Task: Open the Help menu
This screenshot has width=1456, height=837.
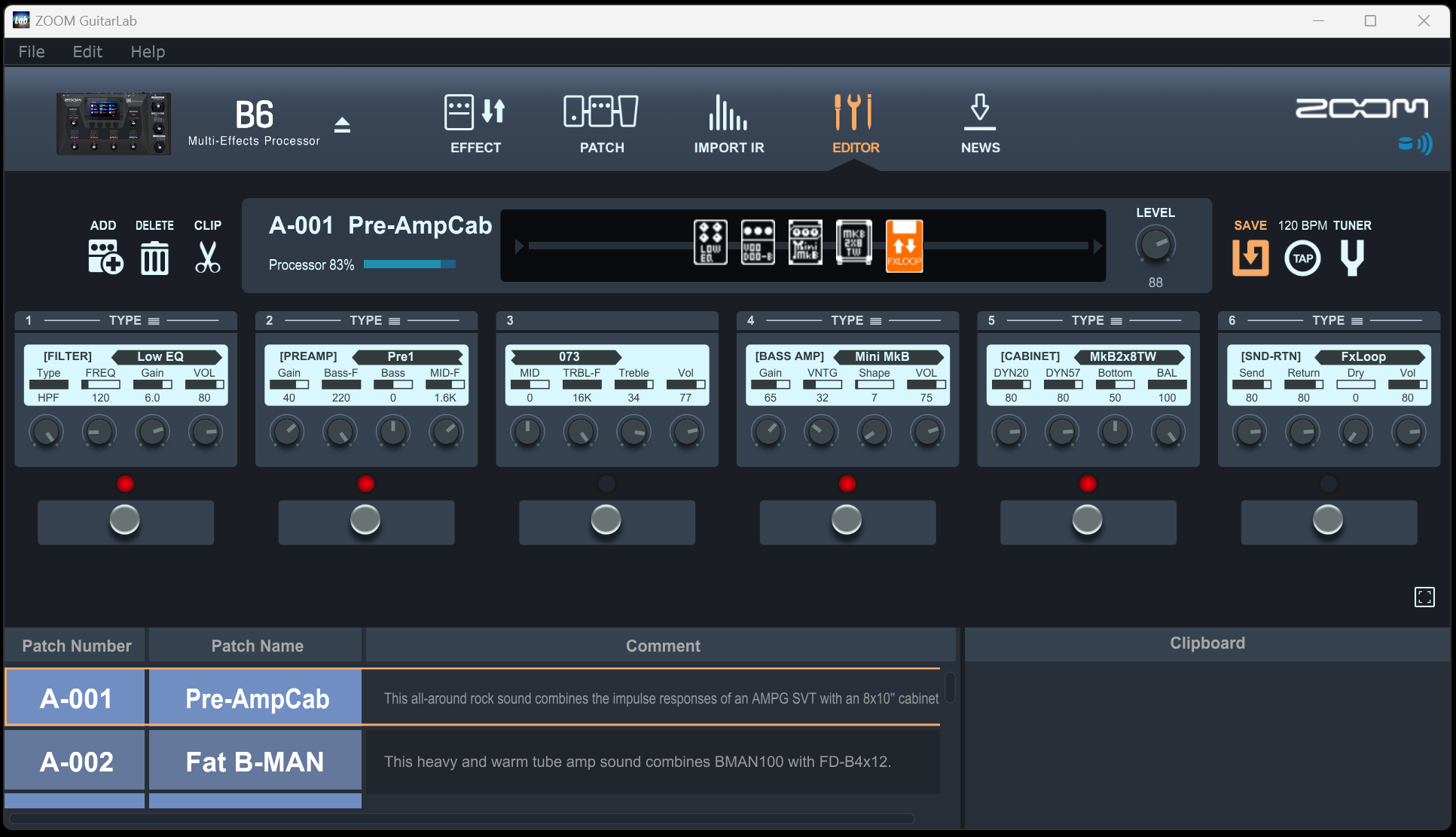Action: [148, 52]
